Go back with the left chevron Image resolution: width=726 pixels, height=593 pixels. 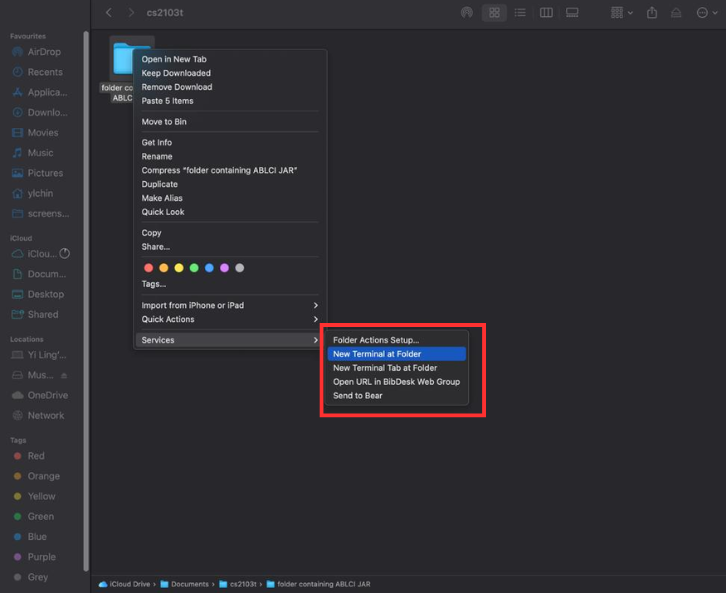pos(109,12)
